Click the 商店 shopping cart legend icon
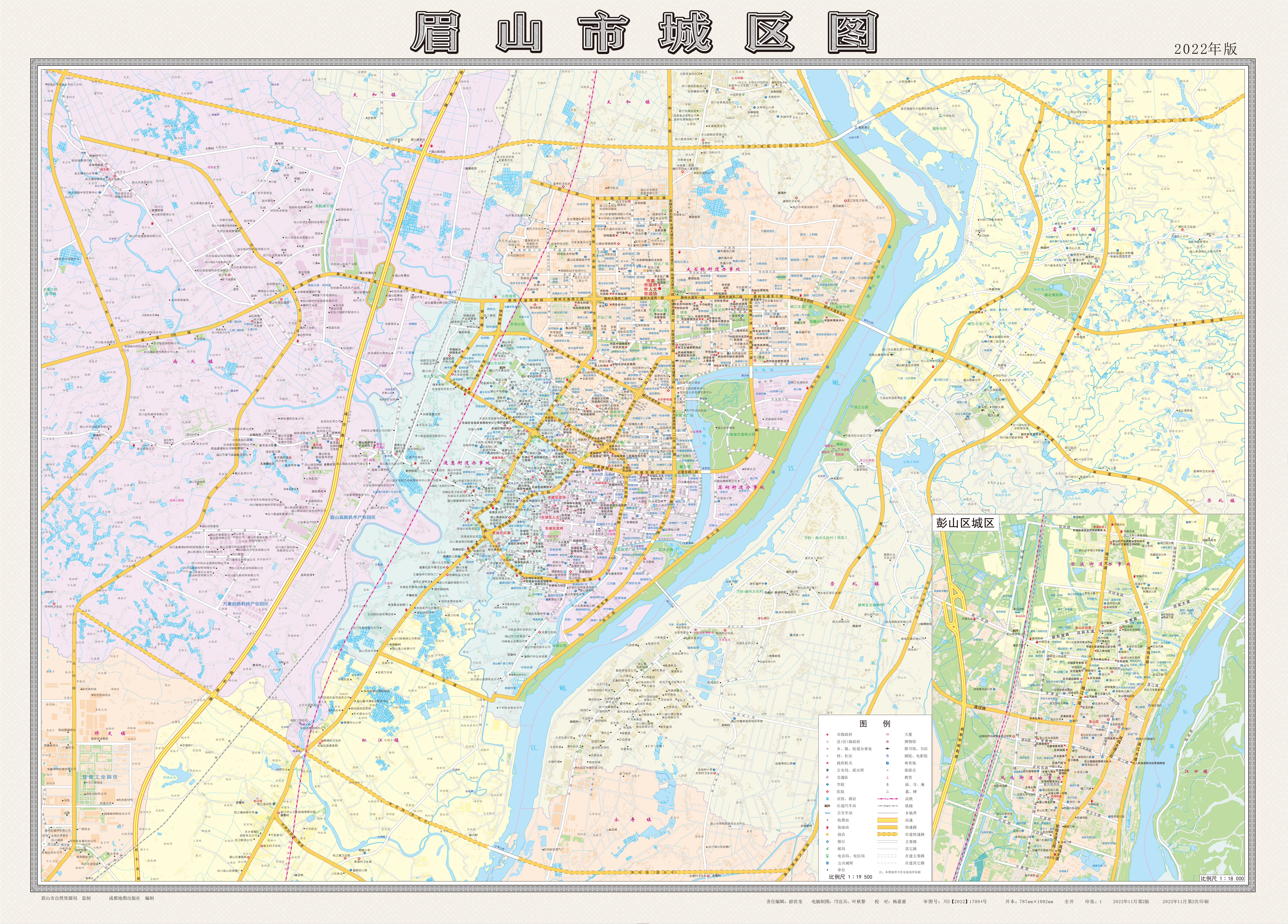Image resolution: width=1288 pixels, height=924 pixels. point(827,834)
